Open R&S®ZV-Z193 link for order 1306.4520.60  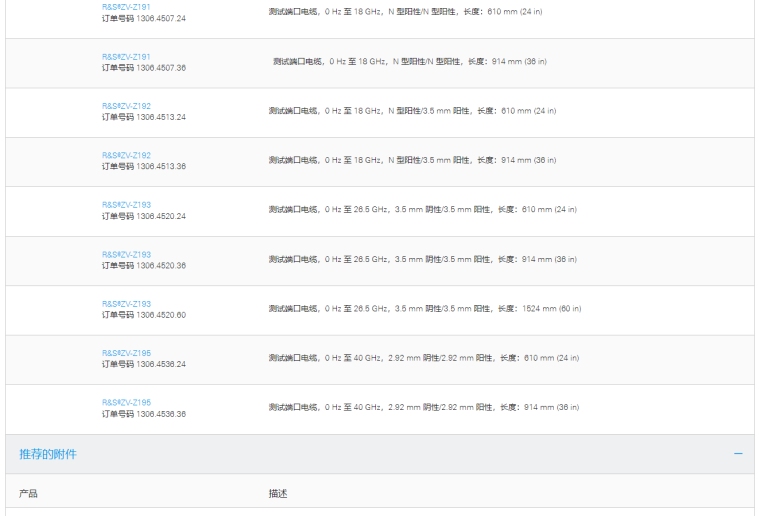pyautogui.click(x=126, y=303)
